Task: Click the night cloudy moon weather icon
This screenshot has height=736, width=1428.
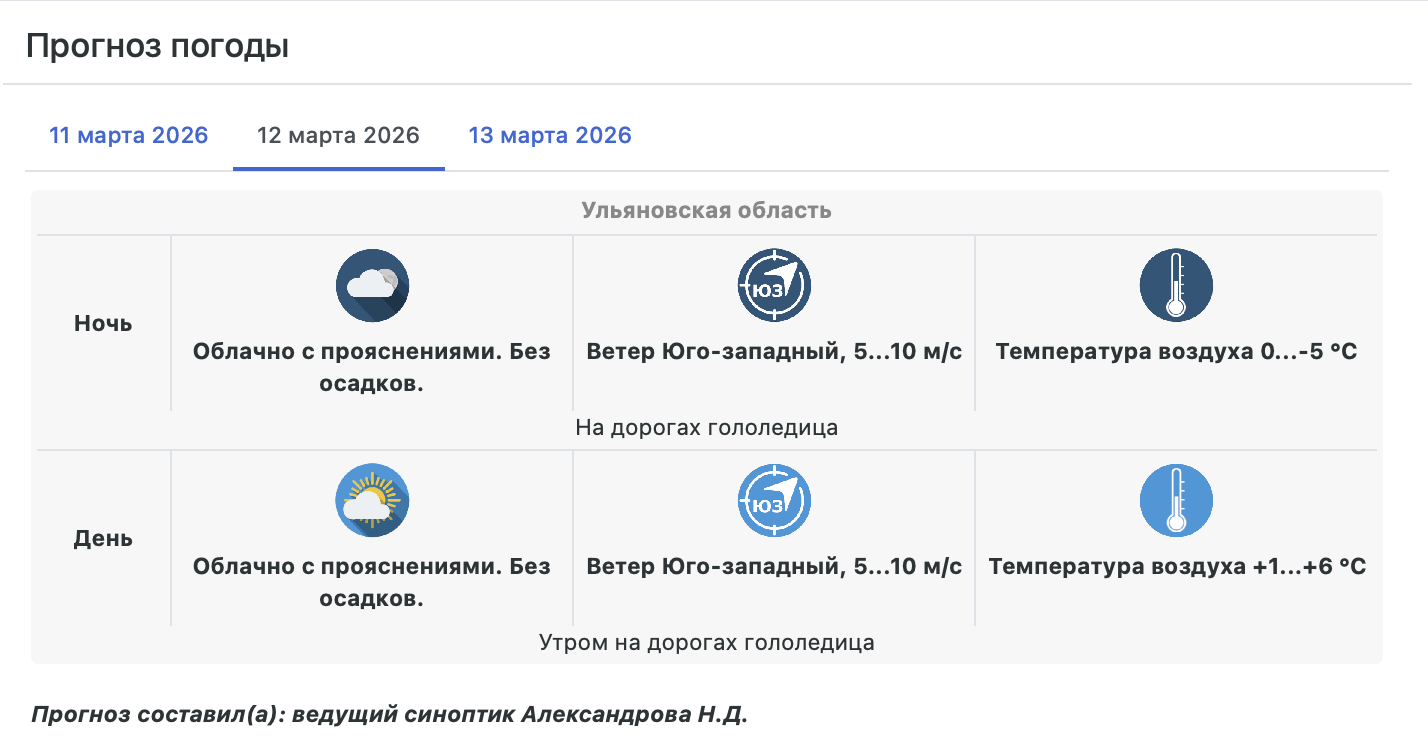Action: point(372,286)
